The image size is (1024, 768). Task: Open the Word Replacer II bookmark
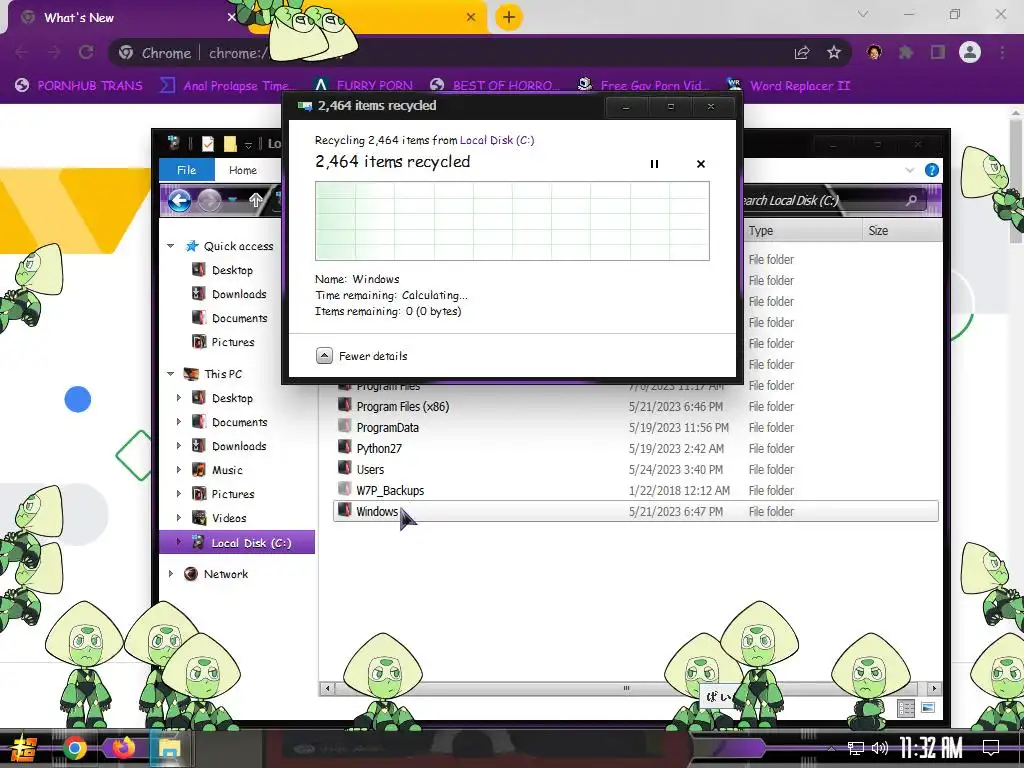789,86
